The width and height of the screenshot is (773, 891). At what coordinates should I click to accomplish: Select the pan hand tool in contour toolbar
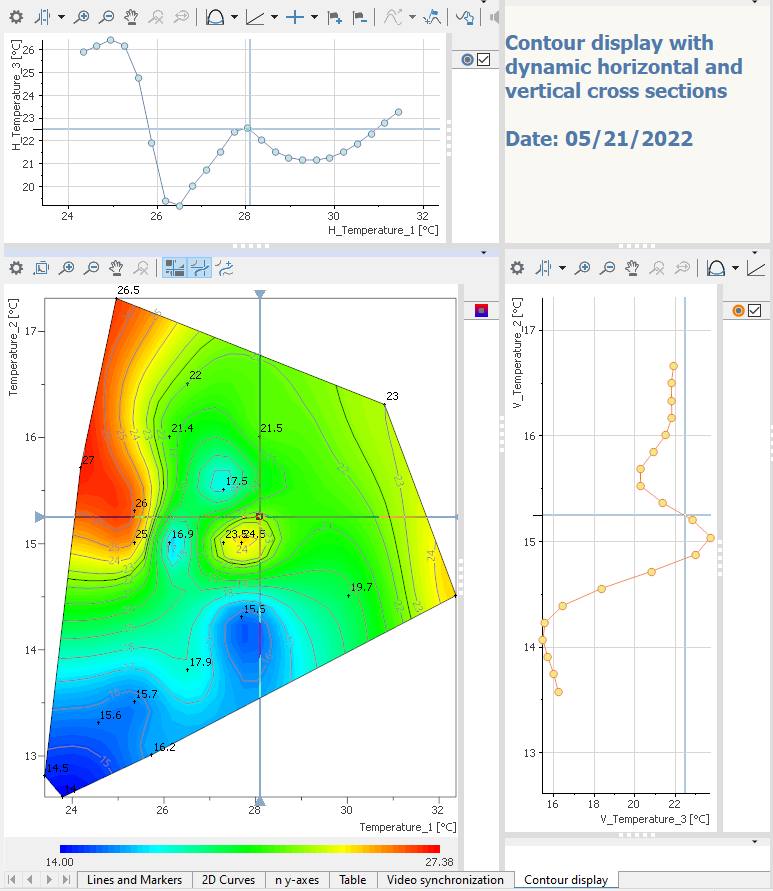[x=116, y=267]
